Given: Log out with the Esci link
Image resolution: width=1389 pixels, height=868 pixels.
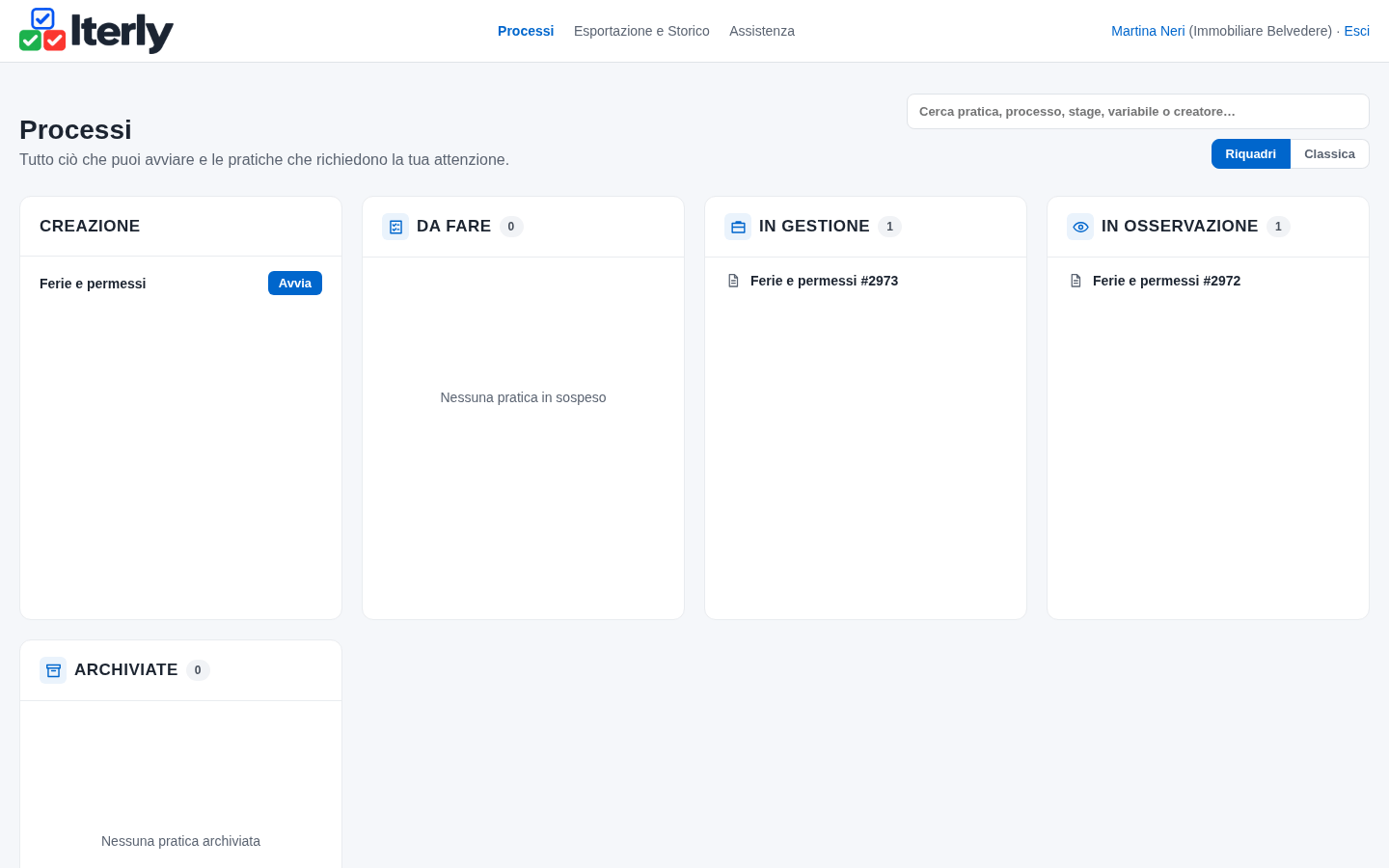Looking at the screenshot, I should pos(1356,31).
